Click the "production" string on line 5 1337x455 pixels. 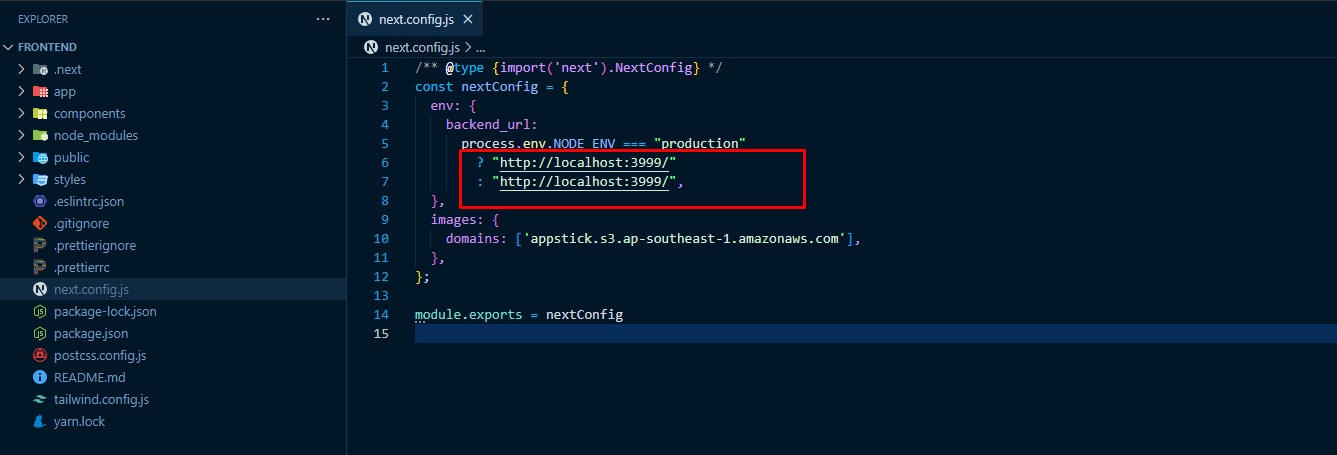click(x=700, y=143)
